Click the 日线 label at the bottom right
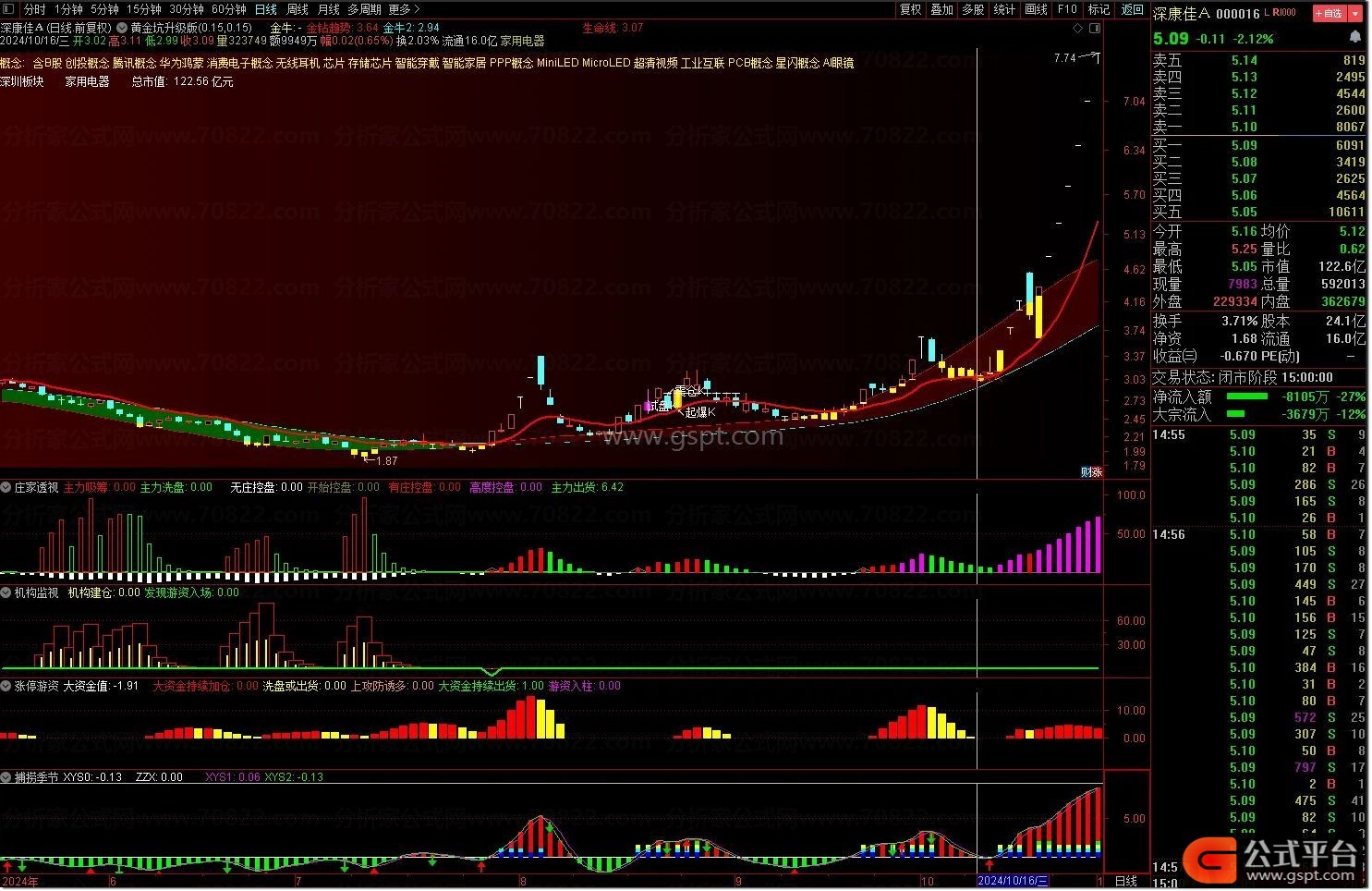The height and width of the screenshot is (891, 1372). (1126, 881)
